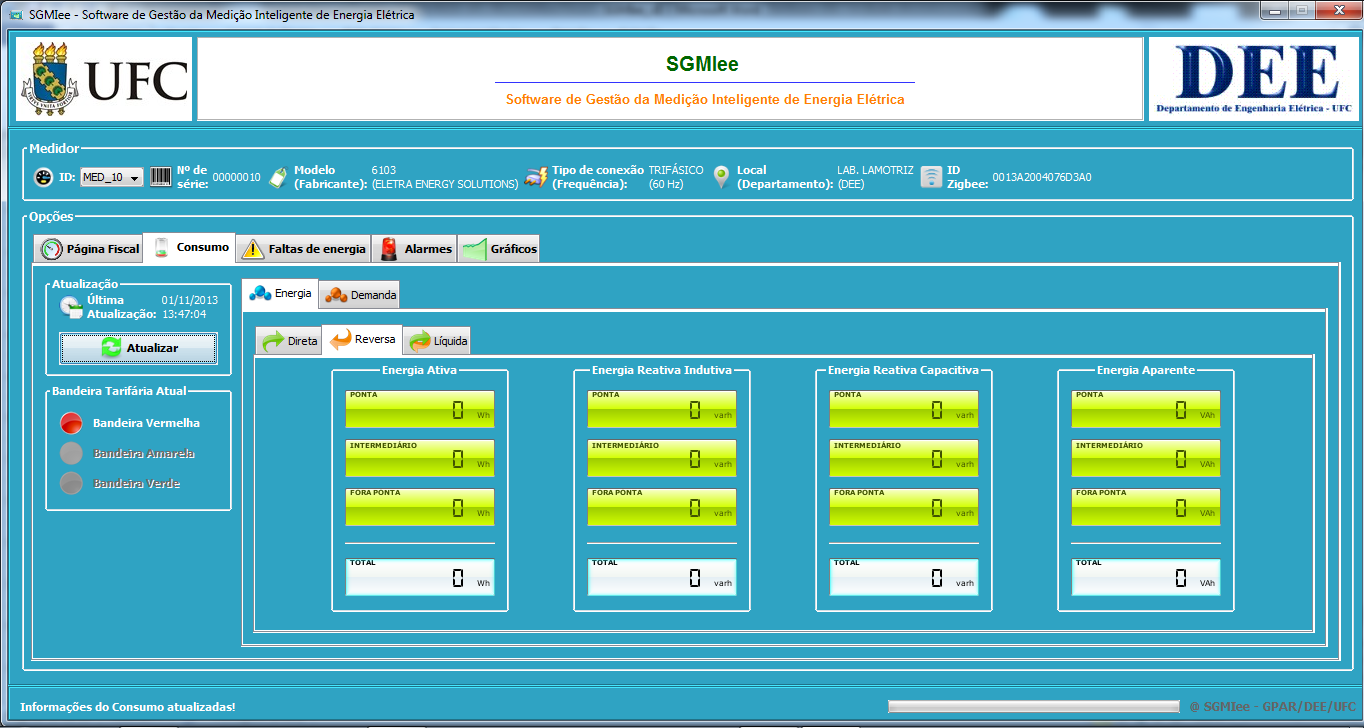Image resolution: width=1364 pixels, height=728 pixels.
Task: Click the update time 13:47:04
Action: (184, 314)
